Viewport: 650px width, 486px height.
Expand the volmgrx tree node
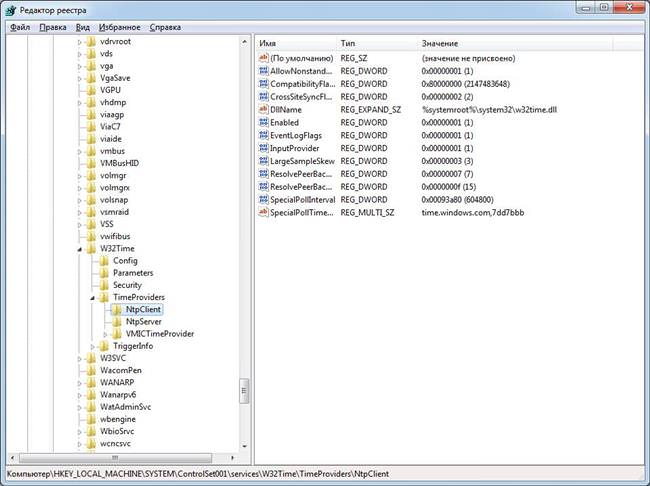(79, 188)
